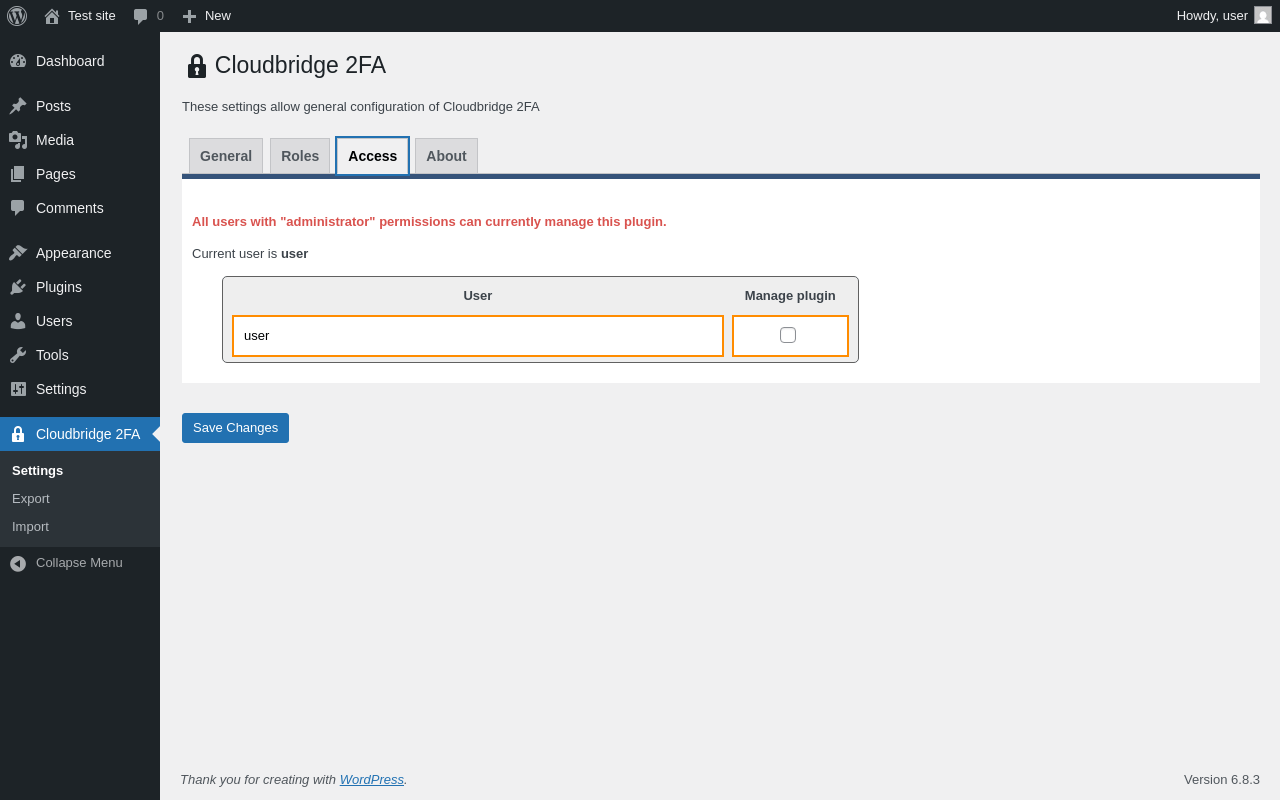Click Save Changes button
This screenshot has width=1280, height=800.
pos(235,428)
